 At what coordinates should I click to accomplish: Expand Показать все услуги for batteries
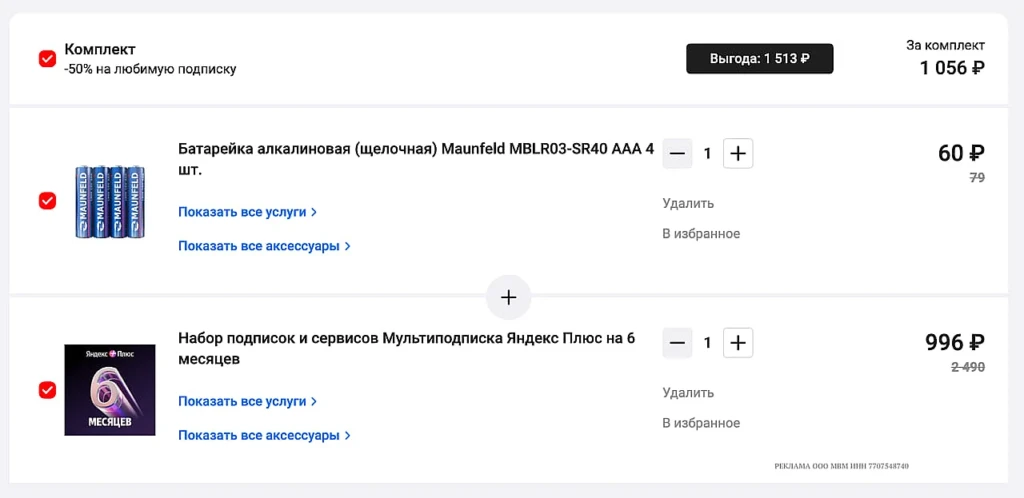248,212
